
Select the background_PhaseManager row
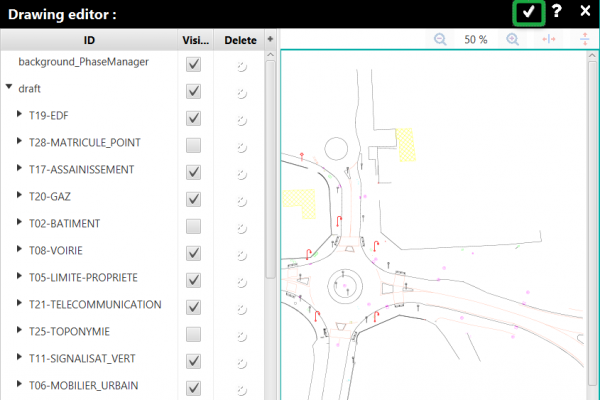click(x=132, y=64)
